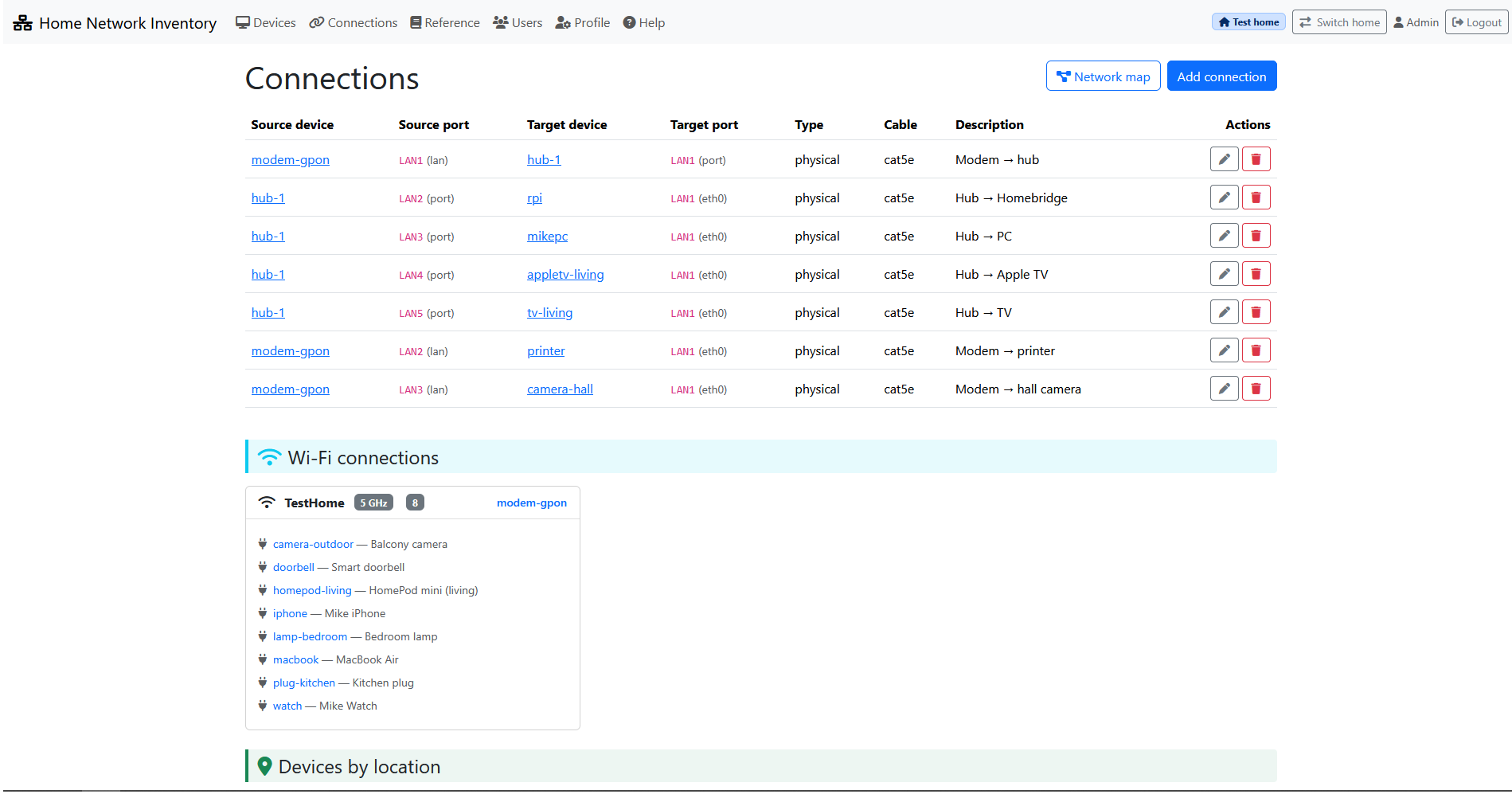The height and width of the screenshot is (798, 1512).
Task: Open the Reference page
Action: coord(445,22)
